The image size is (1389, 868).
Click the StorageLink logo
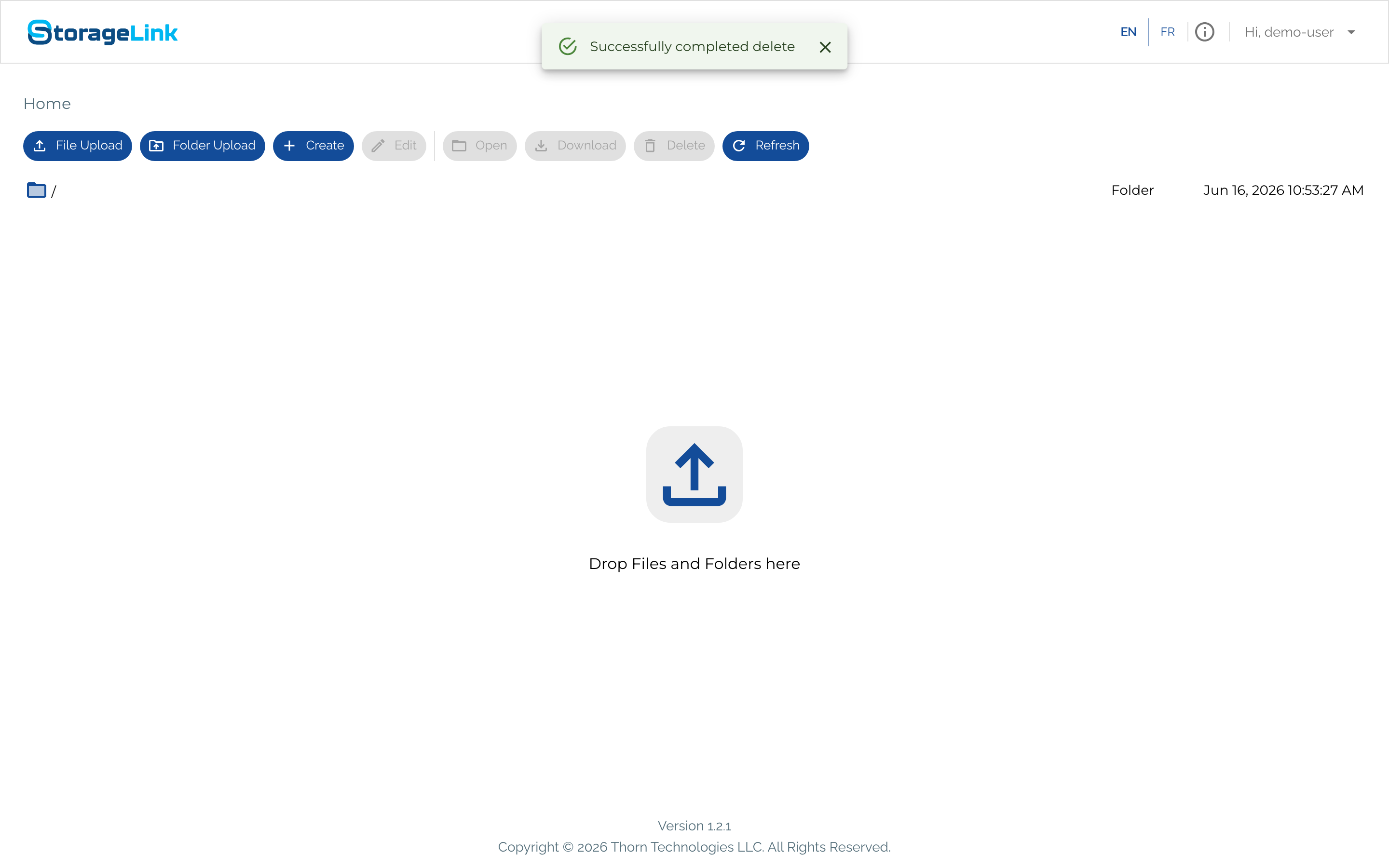click(x=103, y=32)
